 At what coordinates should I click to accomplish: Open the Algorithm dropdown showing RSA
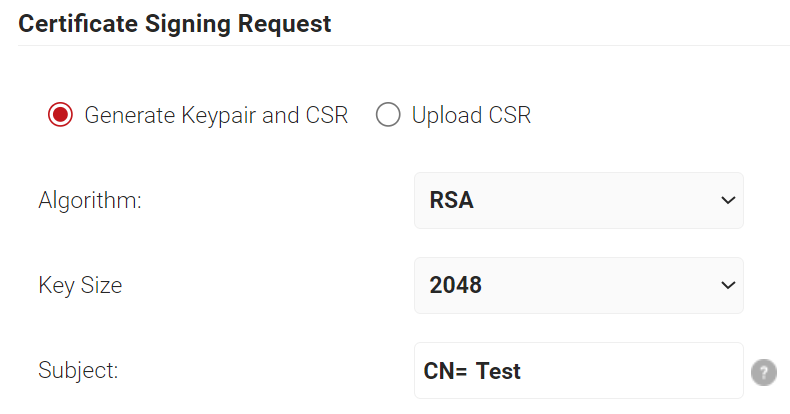click(578, 200)
